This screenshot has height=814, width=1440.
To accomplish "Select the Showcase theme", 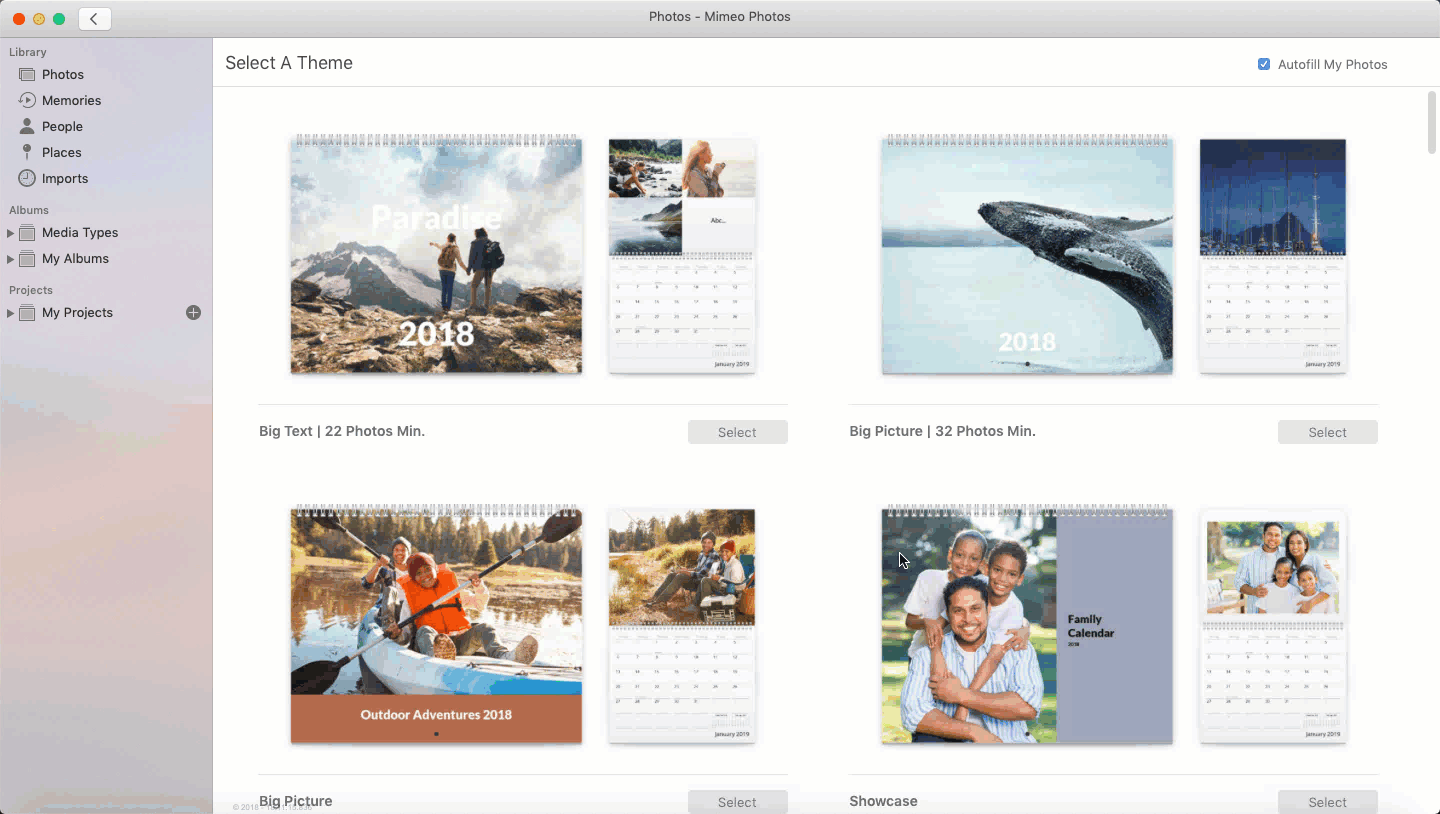I will pos(1328,802).
